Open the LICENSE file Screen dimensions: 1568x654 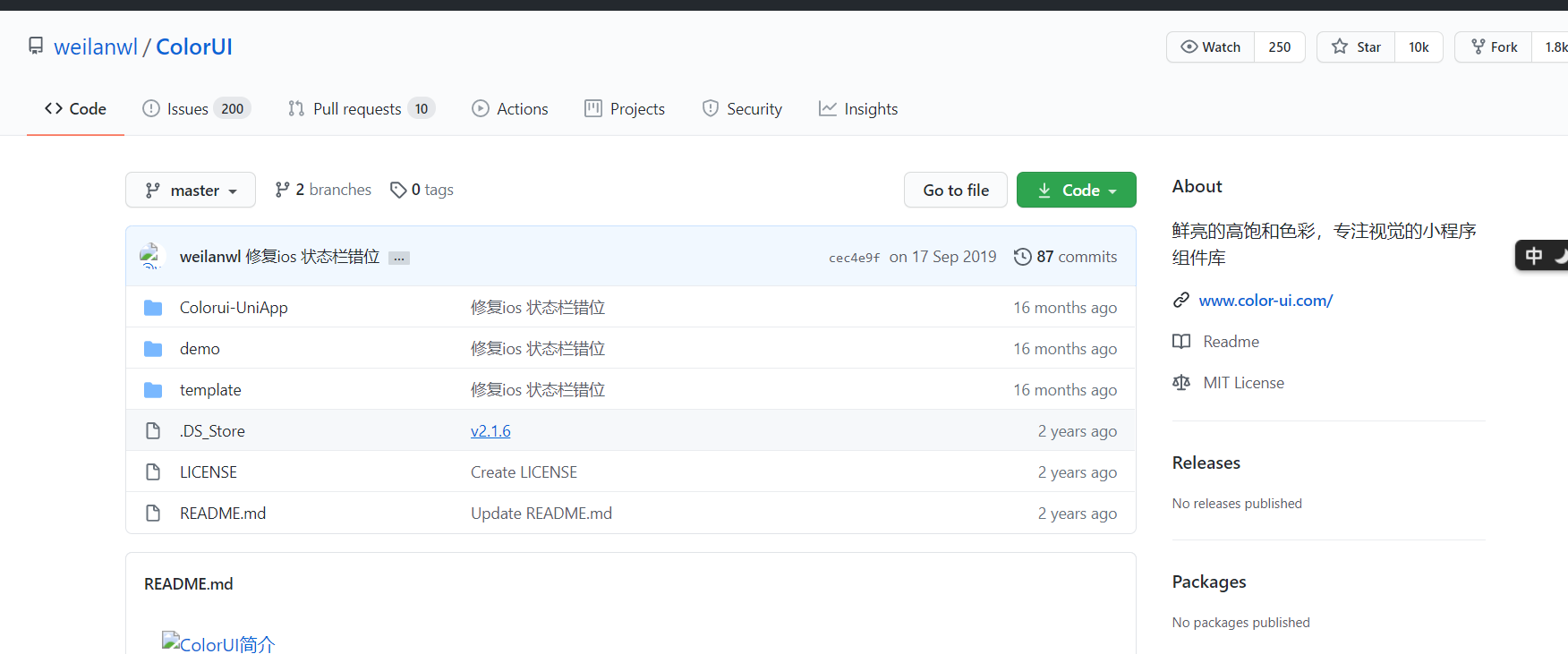pos(209,472)
